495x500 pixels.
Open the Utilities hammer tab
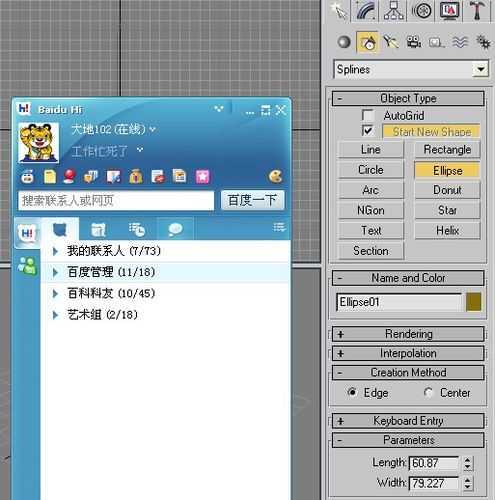pos(477,11)
